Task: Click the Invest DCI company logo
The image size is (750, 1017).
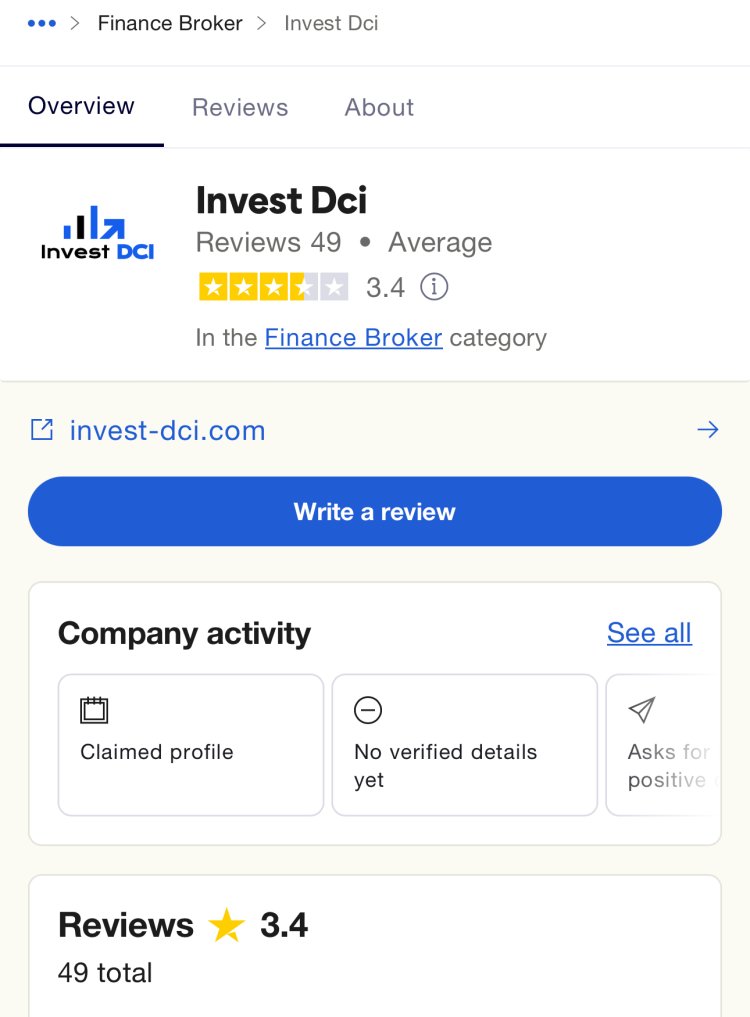Action: pos(97,233)
